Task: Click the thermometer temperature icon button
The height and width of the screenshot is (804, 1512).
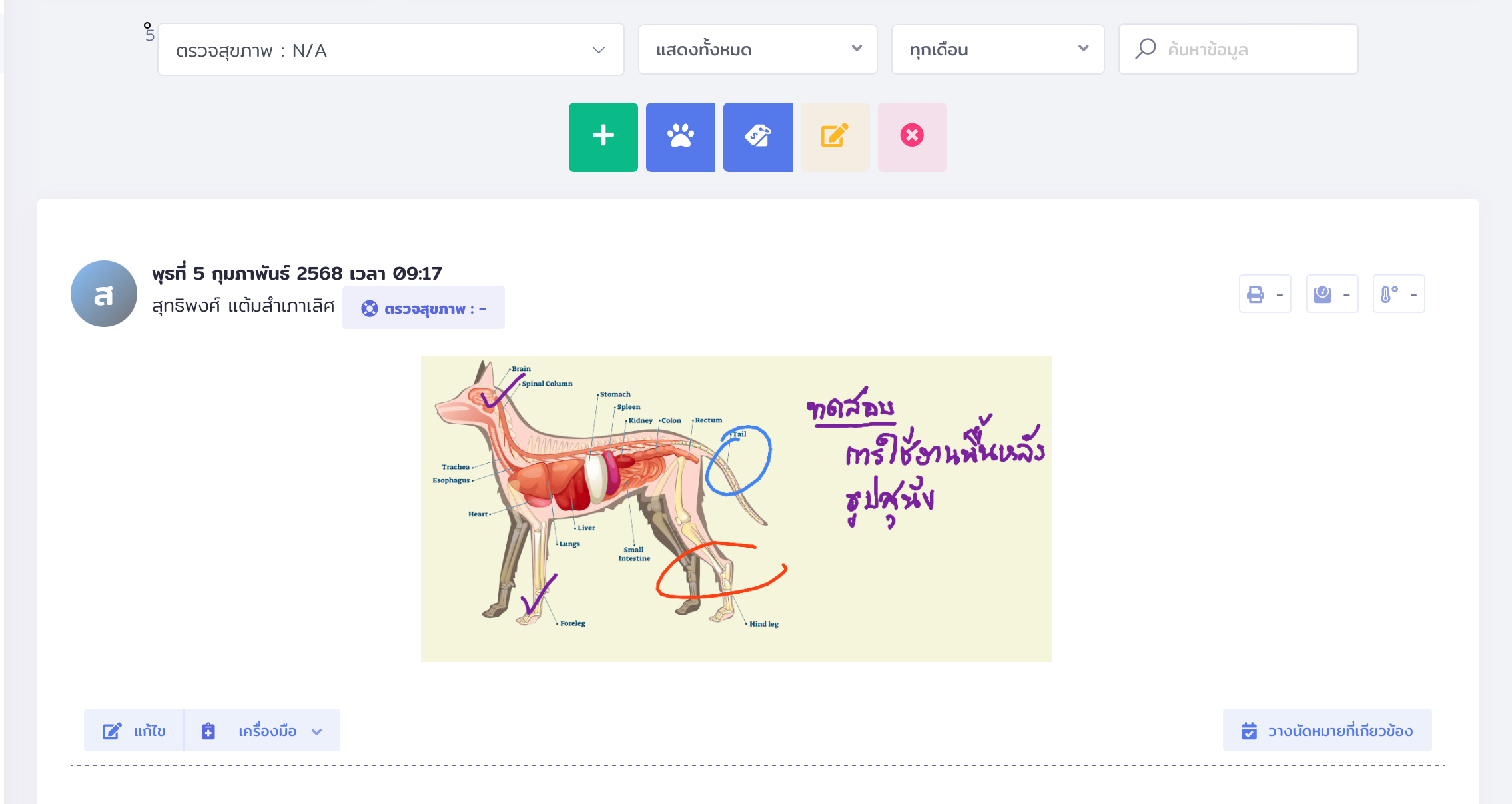Action: tap(1398, 294)
